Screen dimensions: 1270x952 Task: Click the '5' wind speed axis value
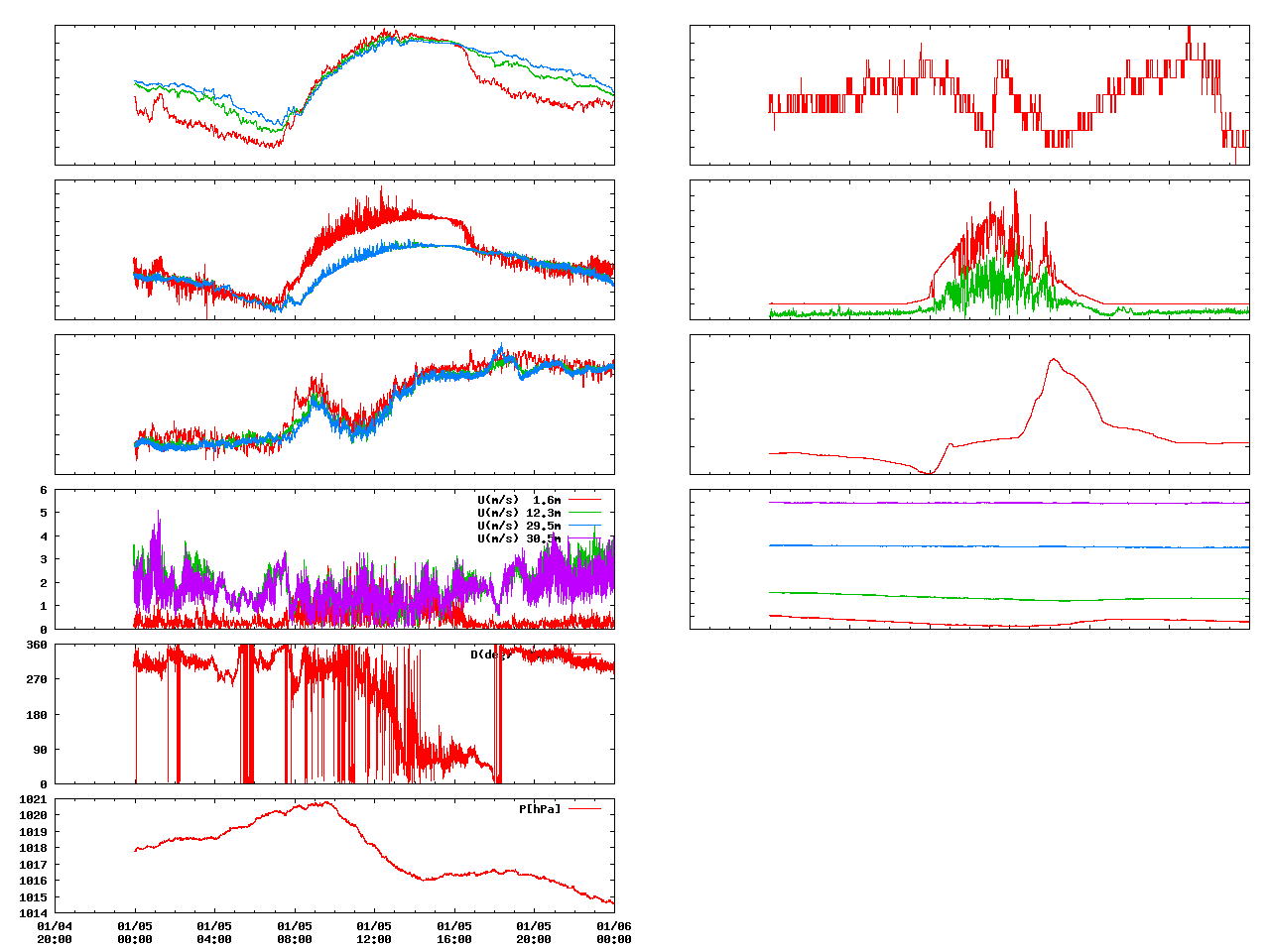(x=44, y=513)
